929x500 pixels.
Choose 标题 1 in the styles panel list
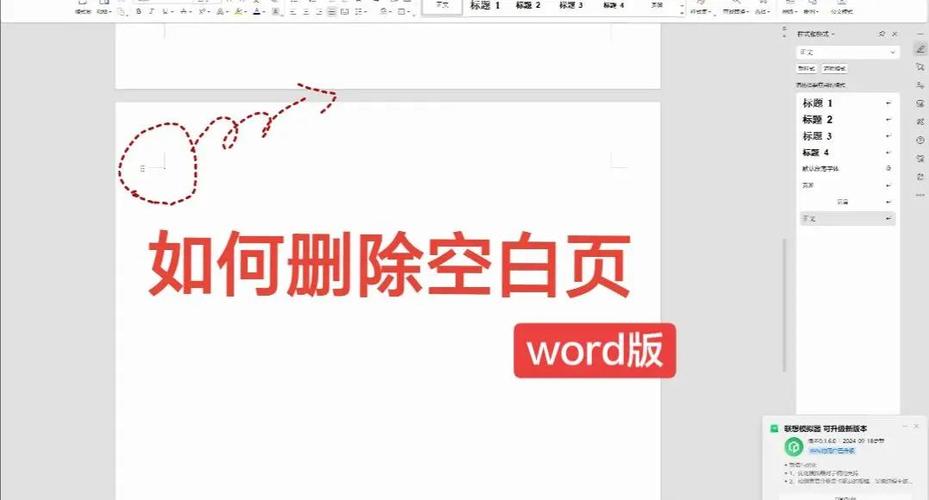coord(847,103)
